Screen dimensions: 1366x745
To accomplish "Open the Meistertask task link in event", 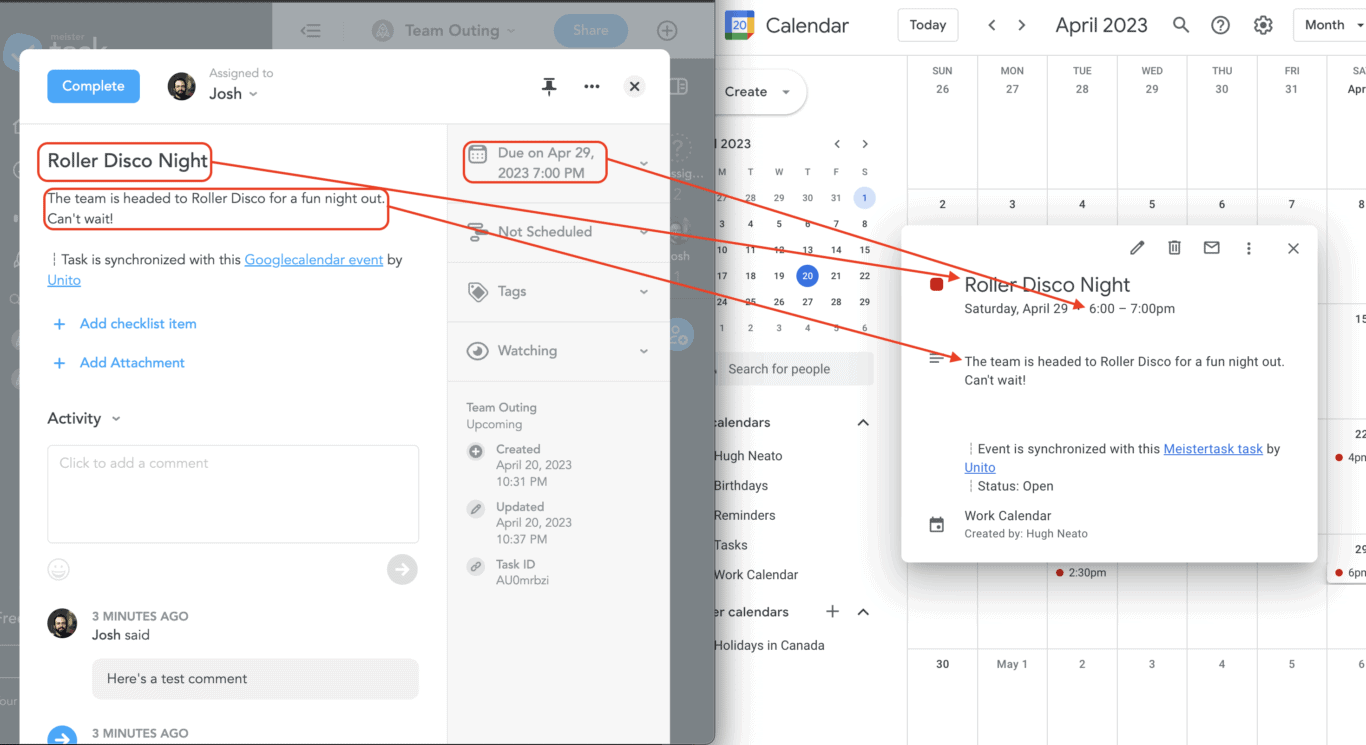I will pyautogui.click(x=1213, y=450).
